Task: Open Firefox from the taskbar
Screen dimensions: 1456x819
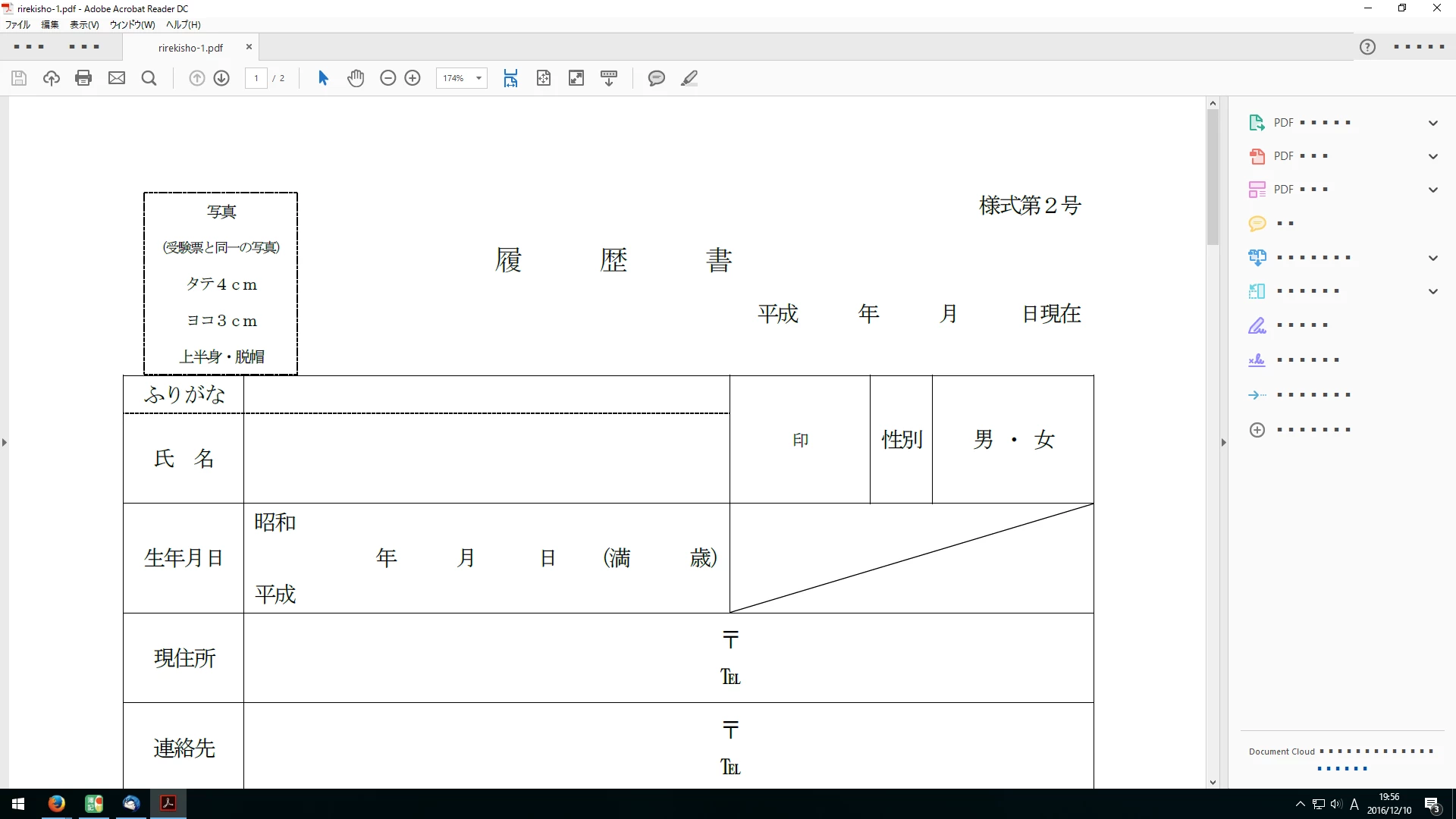Action: click(56, 803)
